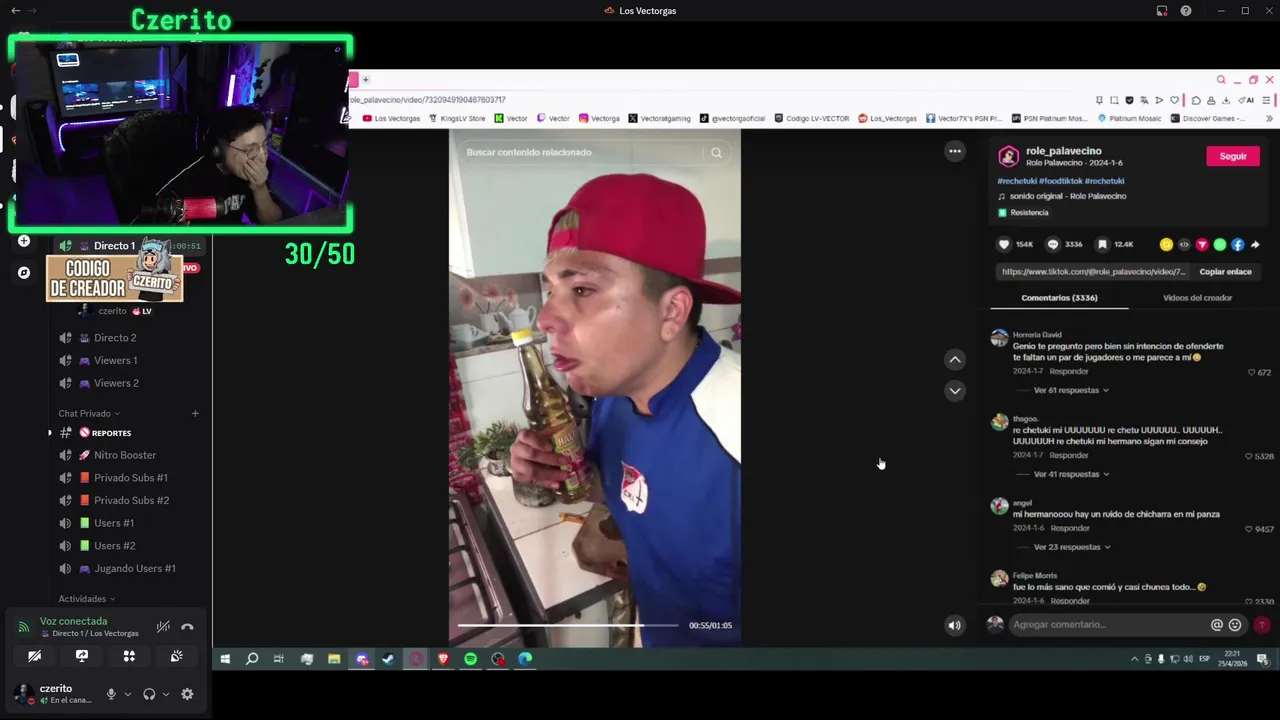Save video with bookmark icon 12.4K
The height and width of the screenshot is (720, 1280).
point(1102,244)
